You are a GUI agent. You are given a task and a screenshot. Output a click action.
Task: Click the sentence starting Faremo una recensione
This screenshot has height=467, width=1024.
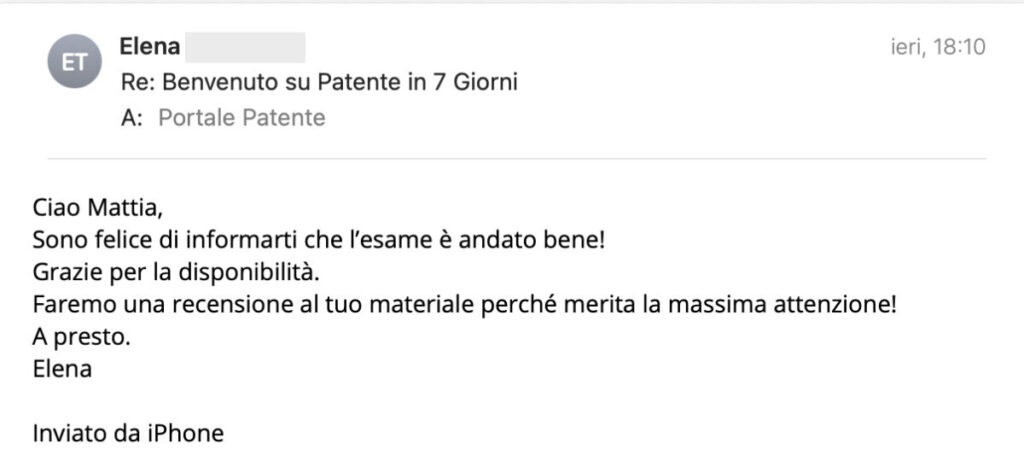click(x=464, y=305)
